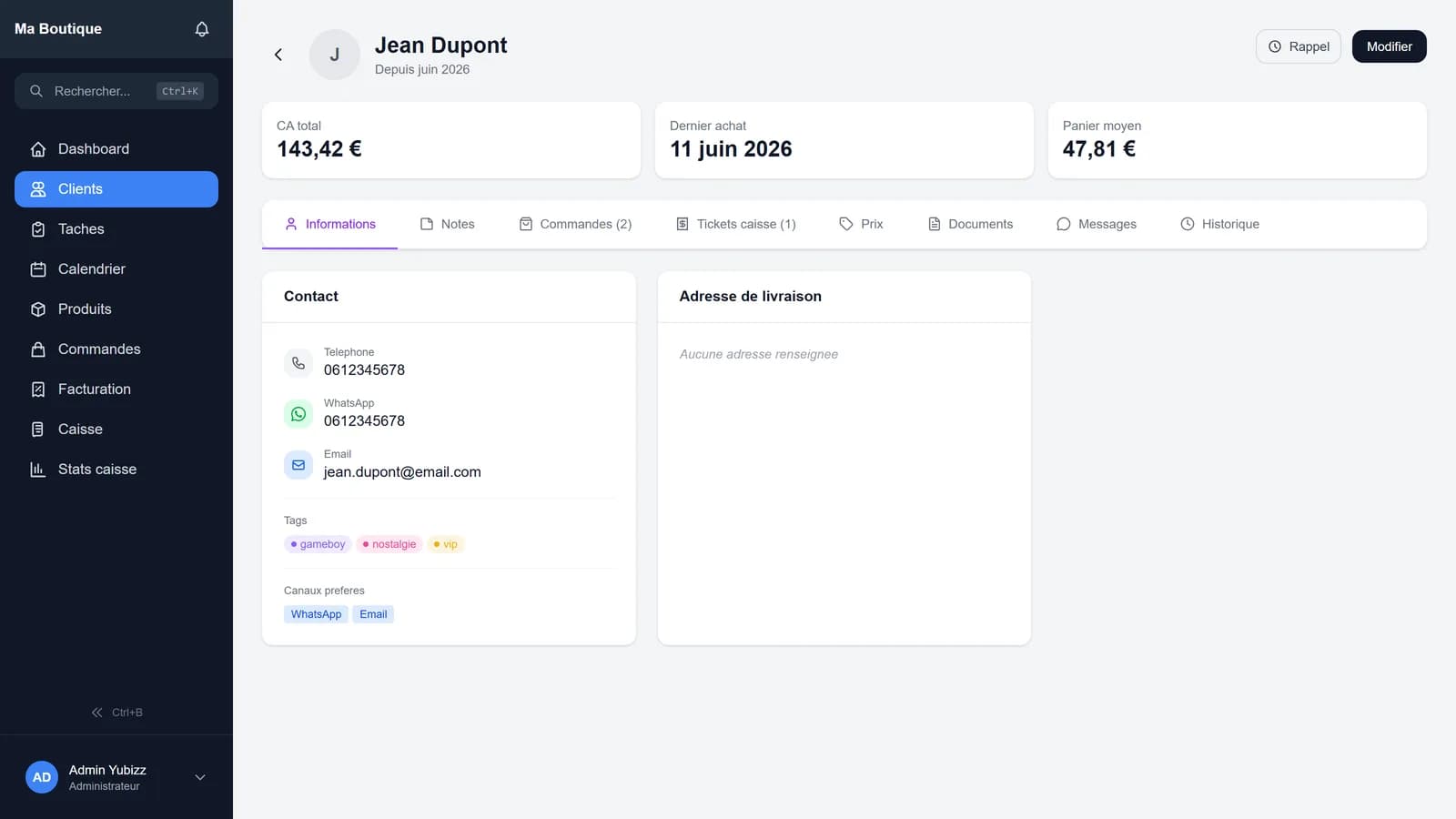1456x819 pixels.
Task: Switch to the Informations tab
Action: [329, 224]
